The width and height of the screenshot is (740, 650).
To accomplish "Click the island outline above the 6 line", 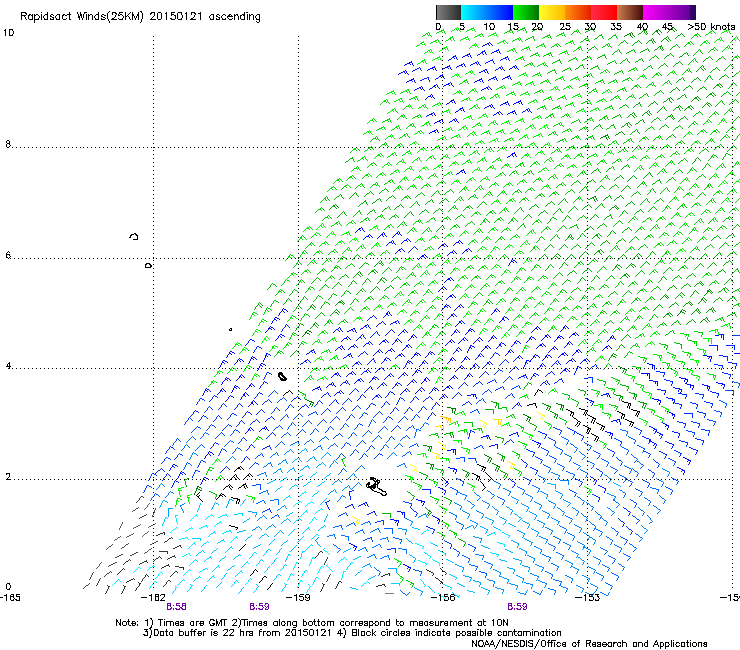I will coord(134,236).
